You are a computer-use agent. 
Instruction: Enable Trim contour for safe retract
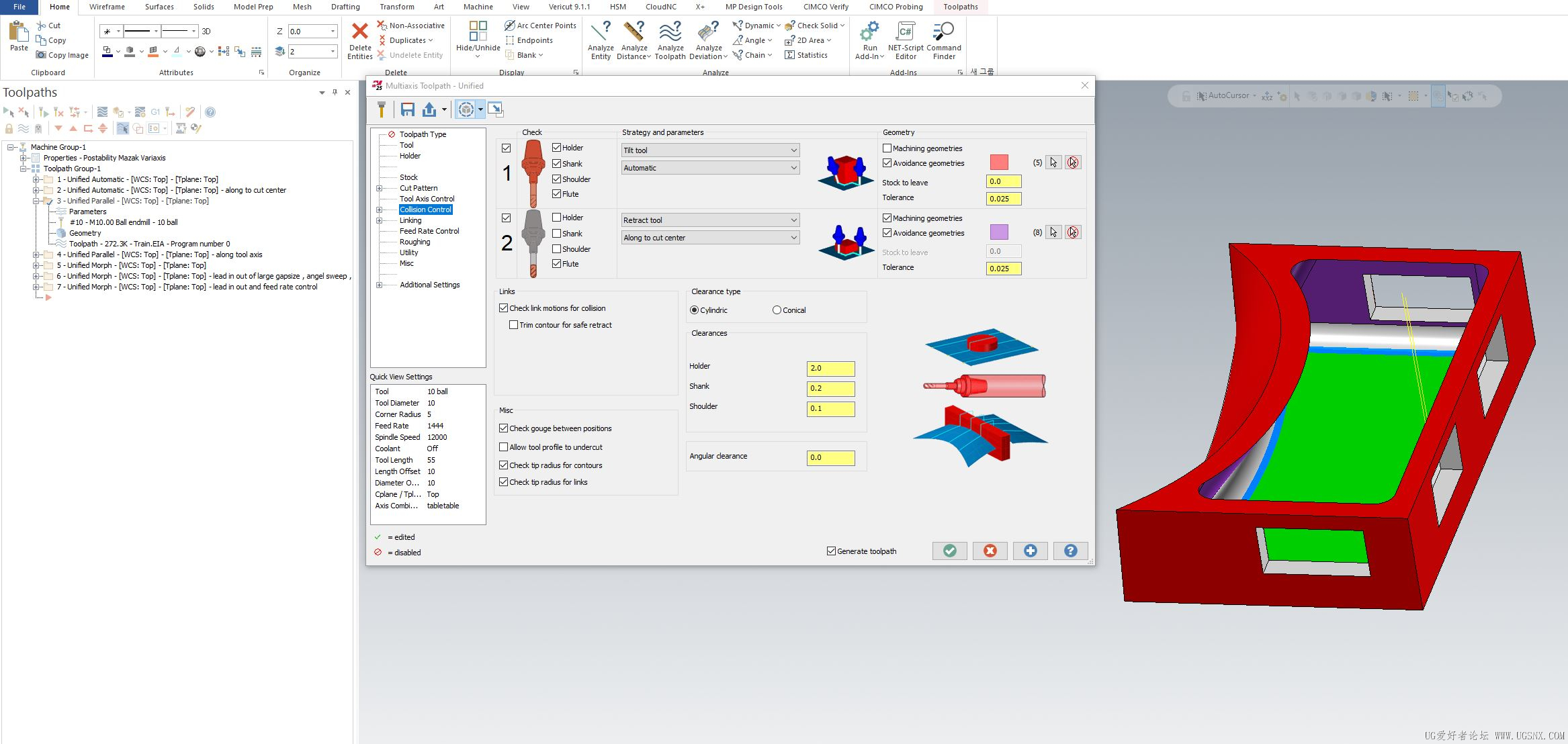[x=514, y=325]
